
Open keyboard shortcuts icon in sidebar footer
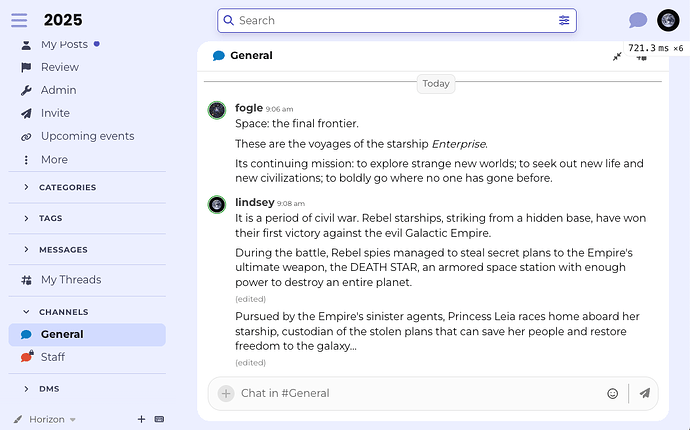pyautogui.click(x=159, y=419)
